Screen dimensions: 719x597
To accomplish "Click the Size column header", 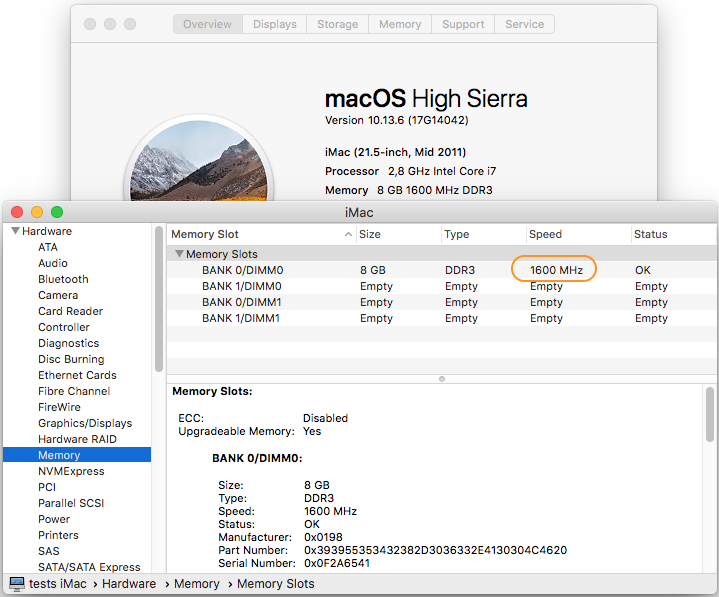I will [x=398, y=234].
